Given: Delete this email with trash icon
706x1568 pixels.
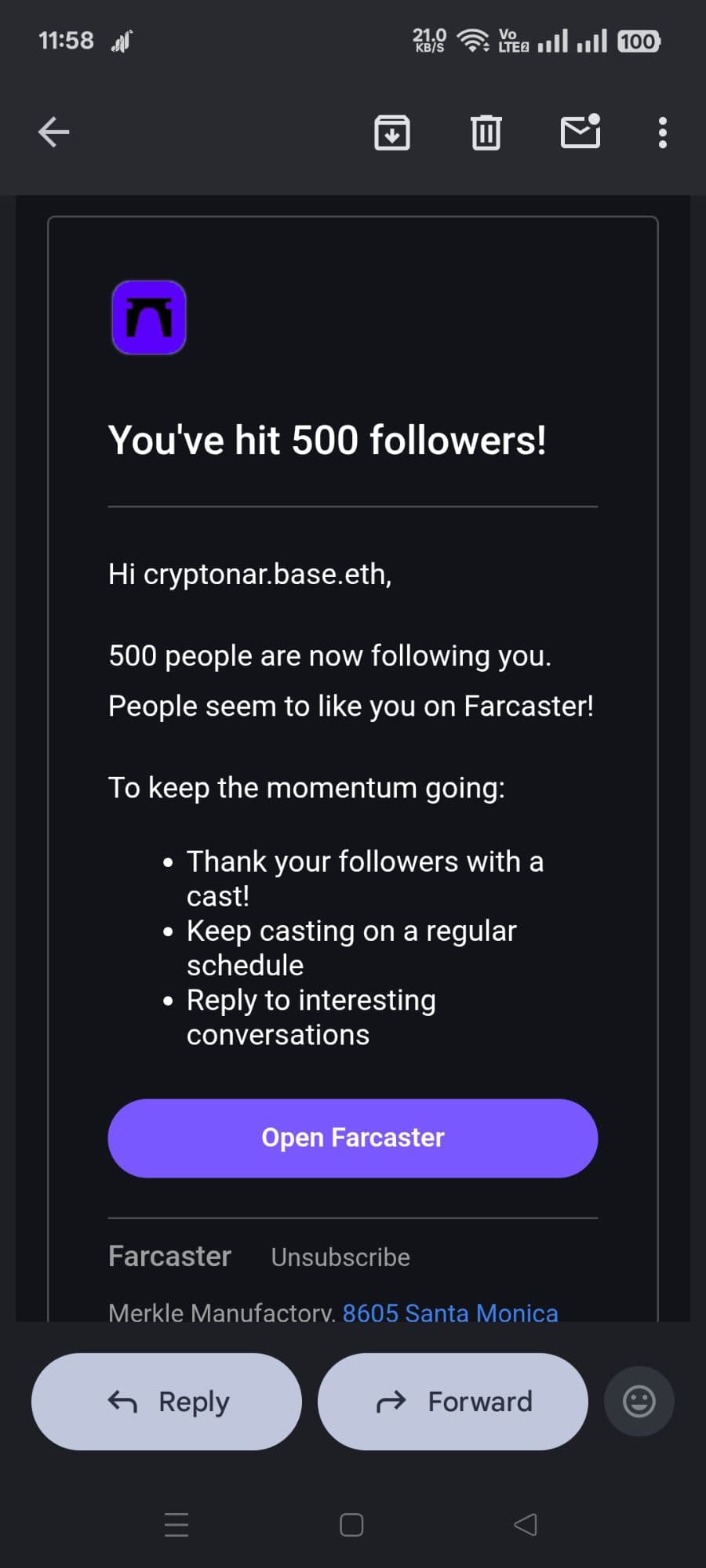Looking at the screenshot, I should 486,132.
